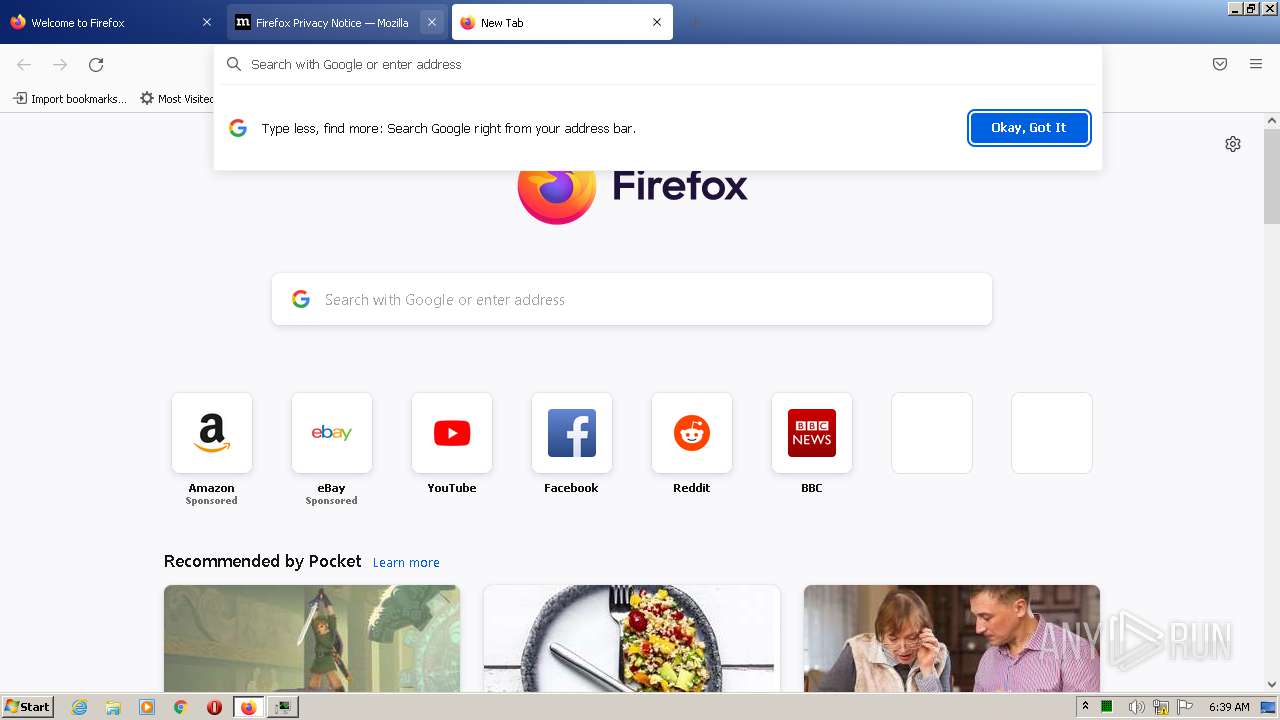Open the Pocket story with salad bowl
Image resolution: width=1280 pixels, height=720 pixels.
[x=632, y=639]
